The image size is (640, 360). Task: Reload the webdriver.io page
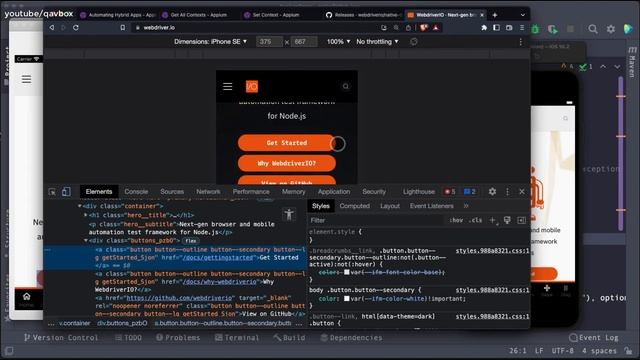pos(76,27)
